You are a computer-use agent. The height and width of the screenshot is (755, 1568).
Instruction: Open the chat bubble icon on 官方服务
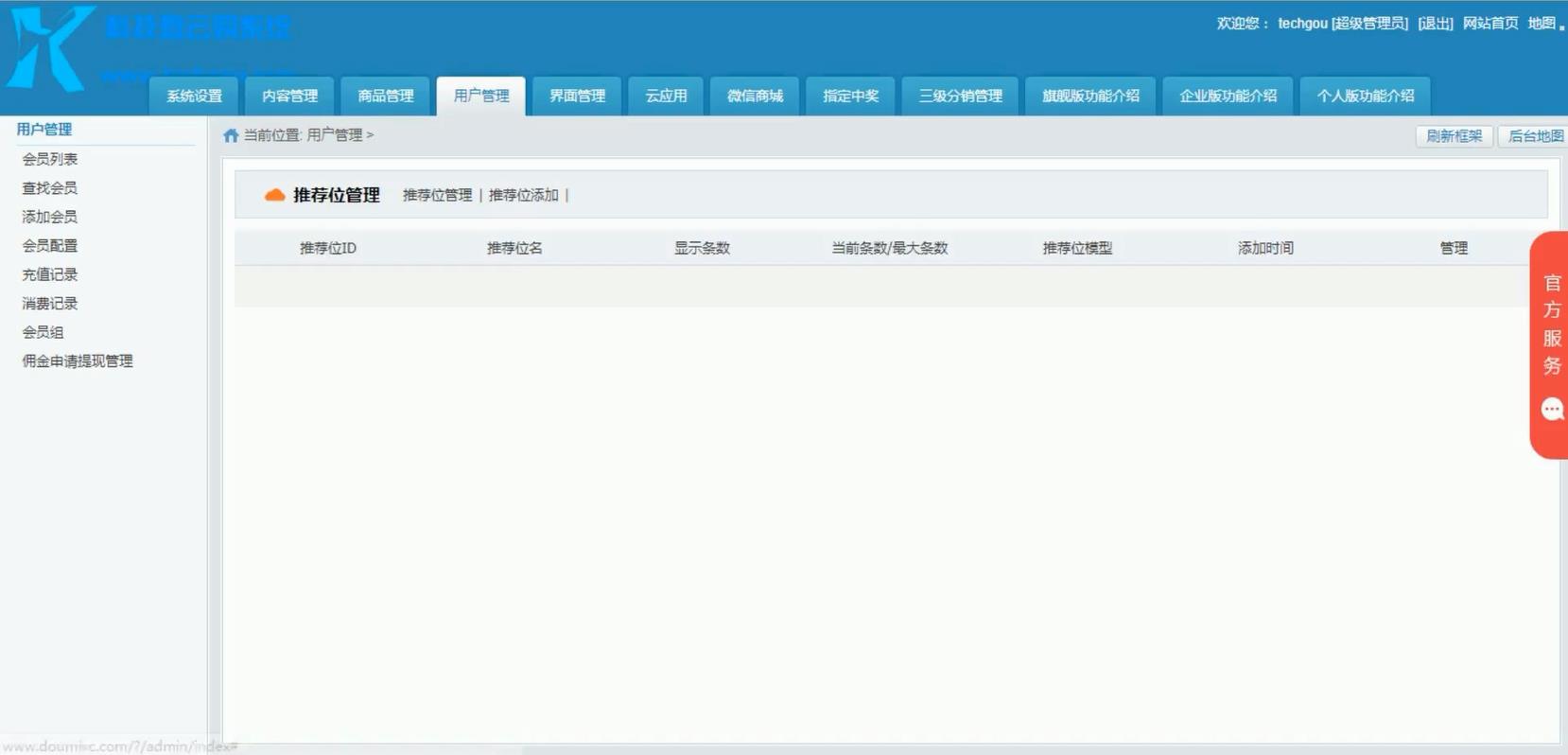[1552, 409]
